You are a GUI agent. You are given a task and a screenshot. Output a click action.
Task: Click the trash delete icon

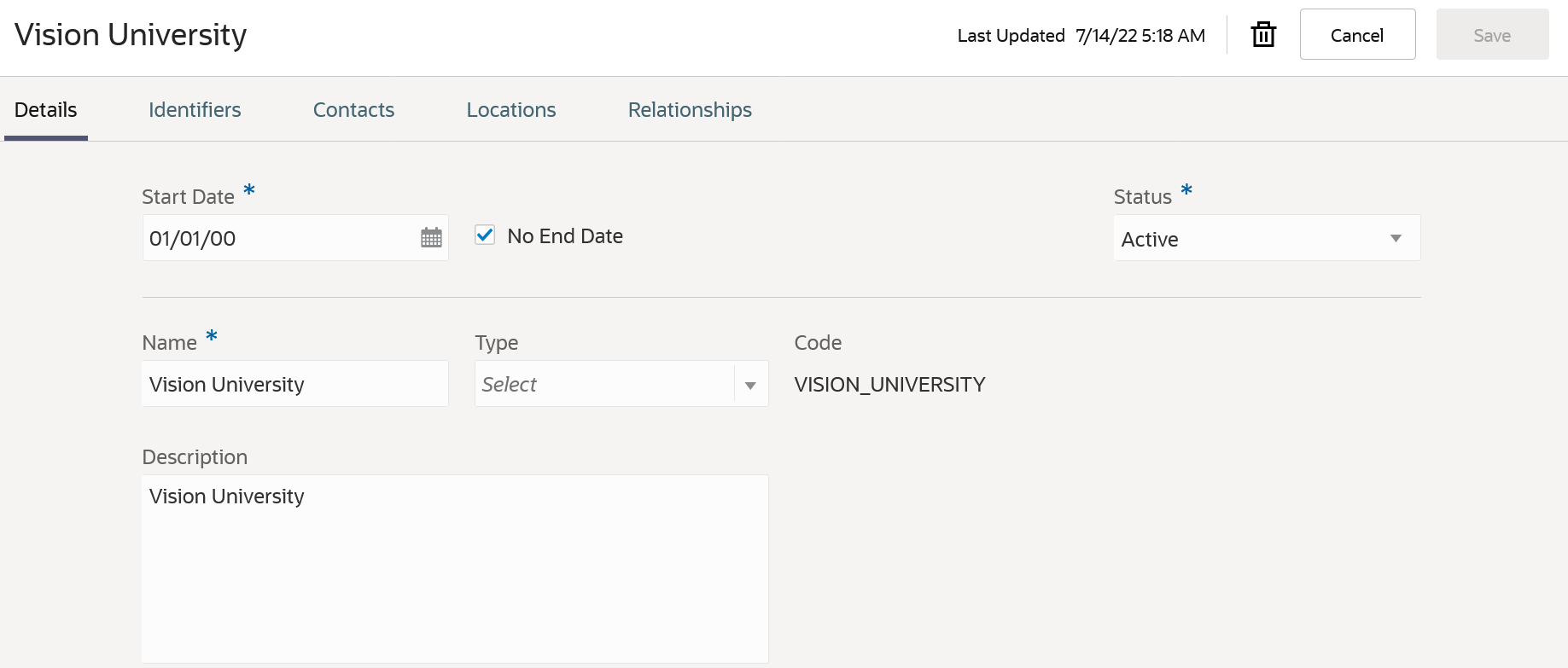[1263, 35]
